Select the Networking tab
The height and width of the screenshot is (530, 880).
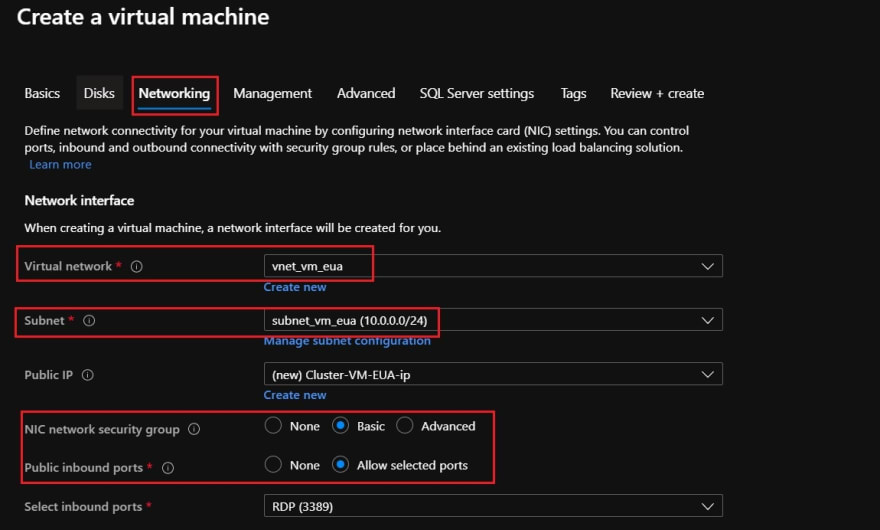175,94
